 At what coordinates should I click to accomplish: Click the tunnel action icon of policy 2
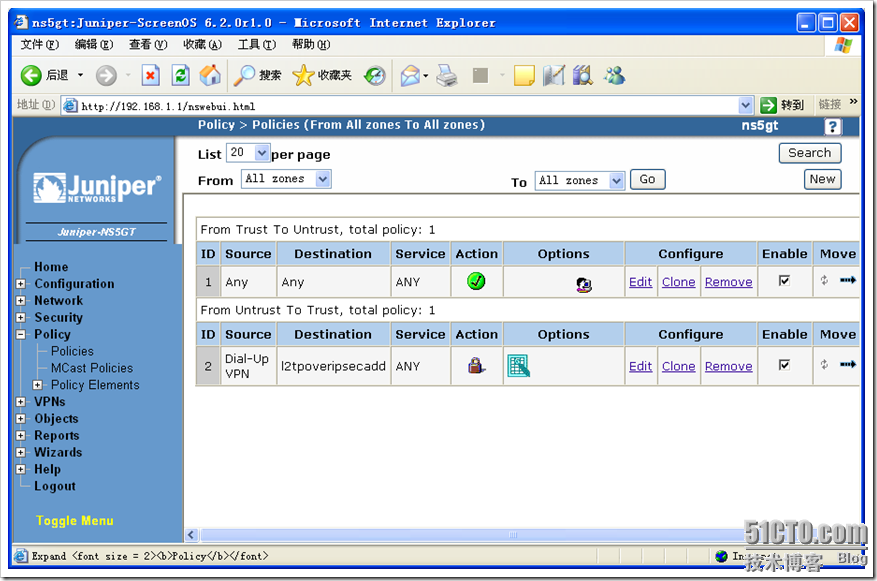[476, 366]
